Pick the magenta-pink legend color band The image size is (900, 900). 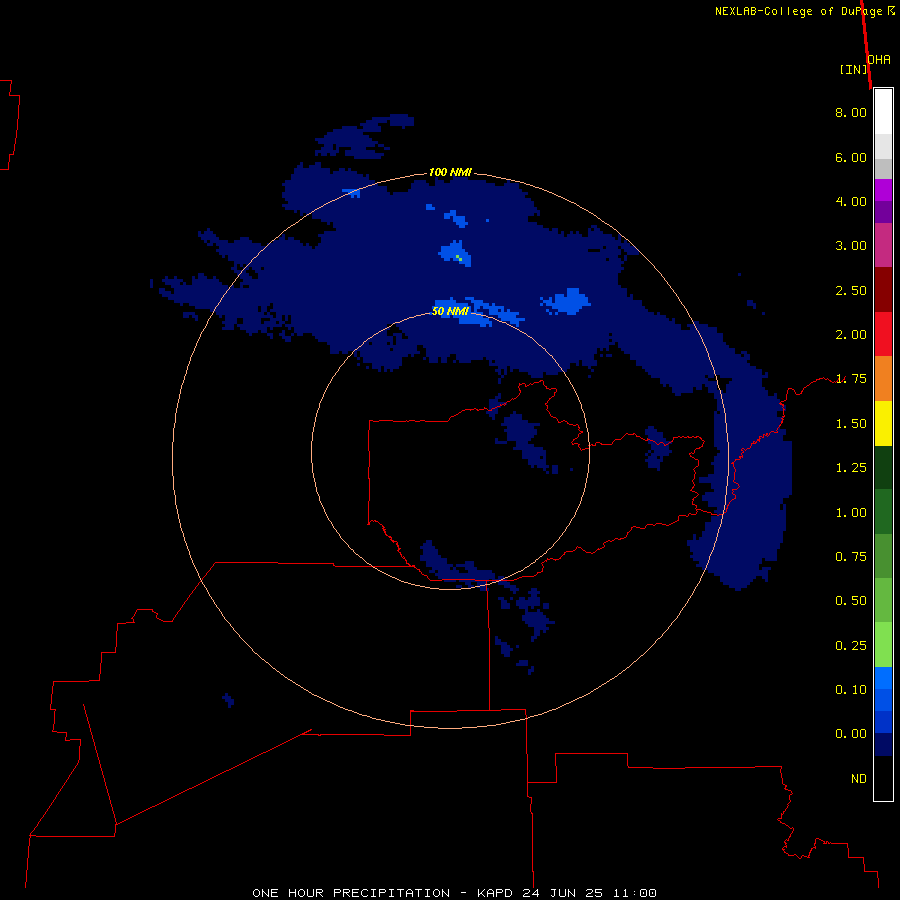point(883,245)
